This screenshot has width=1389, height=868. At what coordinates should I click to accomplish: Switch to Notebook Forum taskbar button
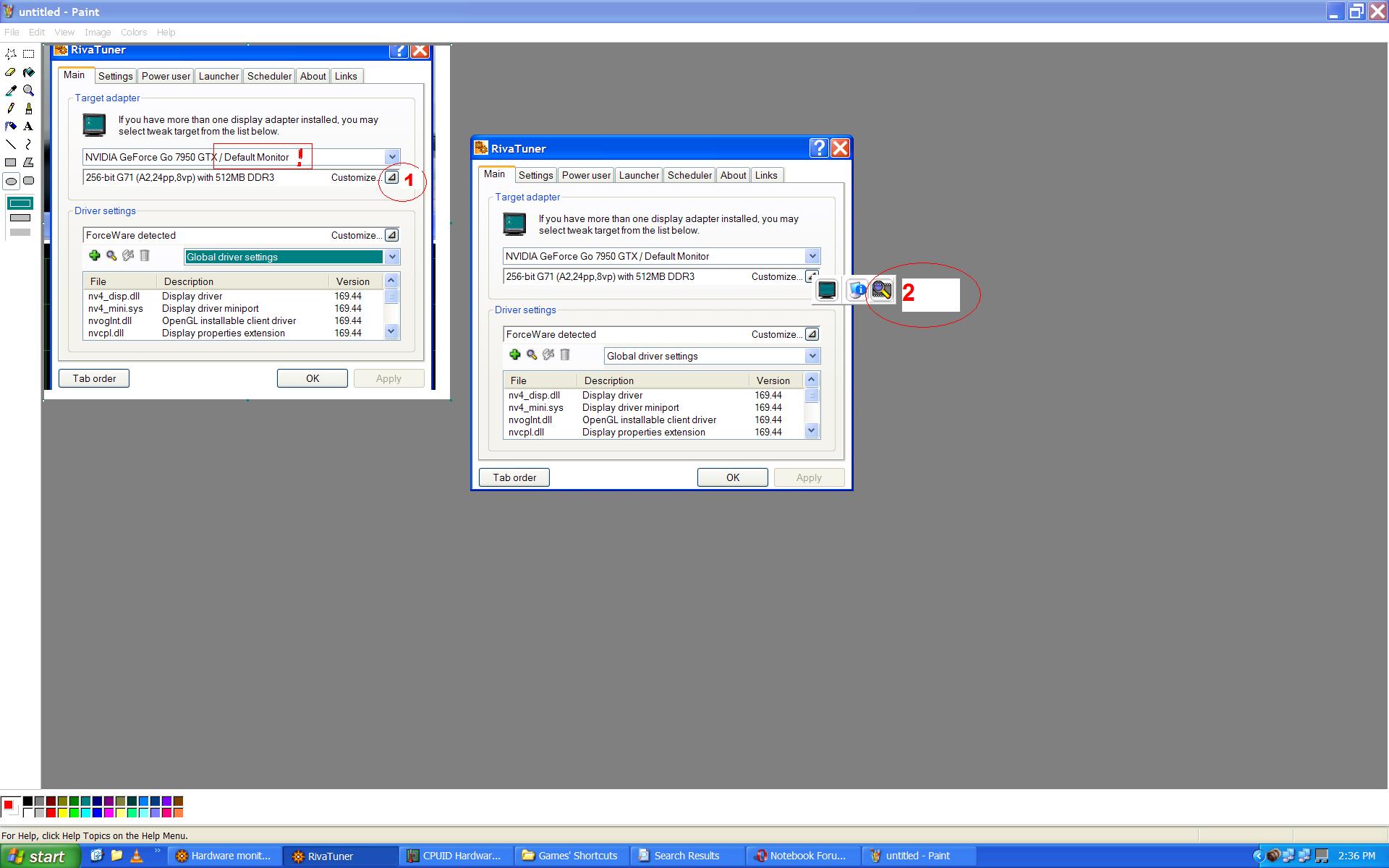[x=803, y=856]
